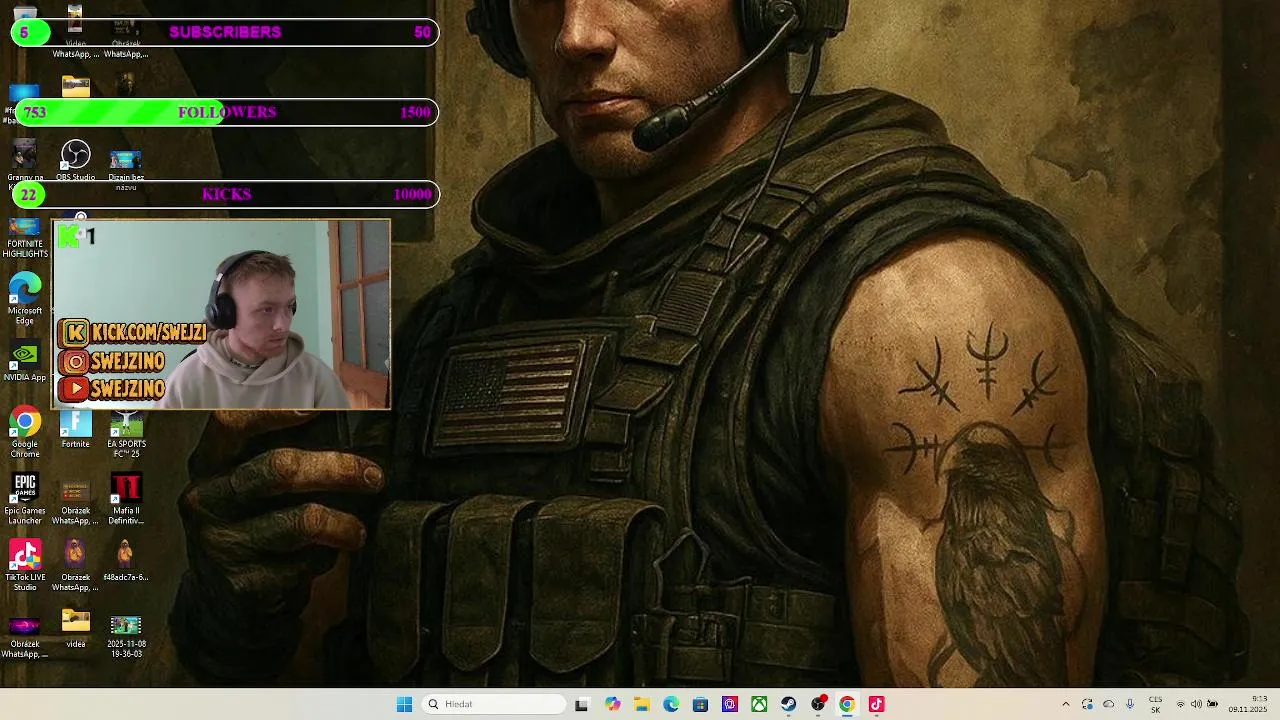This screenshot has width=1280, height=720.
Task: Open Copilot from the taskbar
Action: click(612, 704)
